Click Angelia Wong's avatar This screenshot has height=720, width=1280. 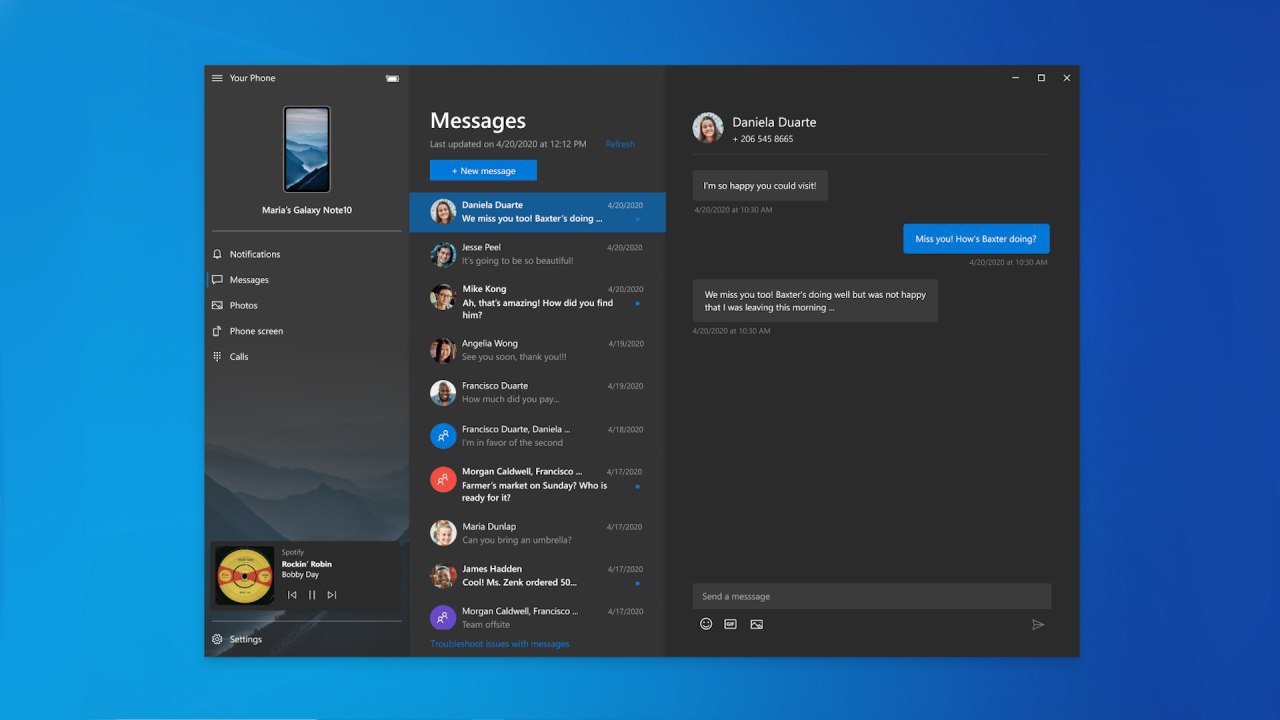point(443,350)
